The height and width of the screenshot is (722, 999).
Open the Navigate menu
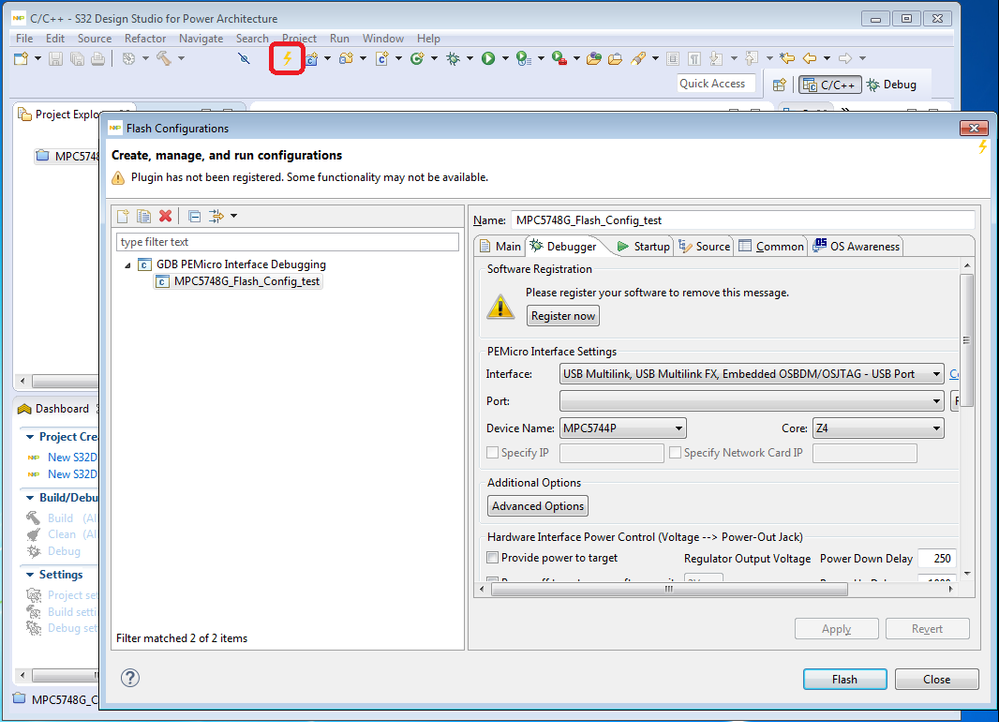click(x=201, y=38)
